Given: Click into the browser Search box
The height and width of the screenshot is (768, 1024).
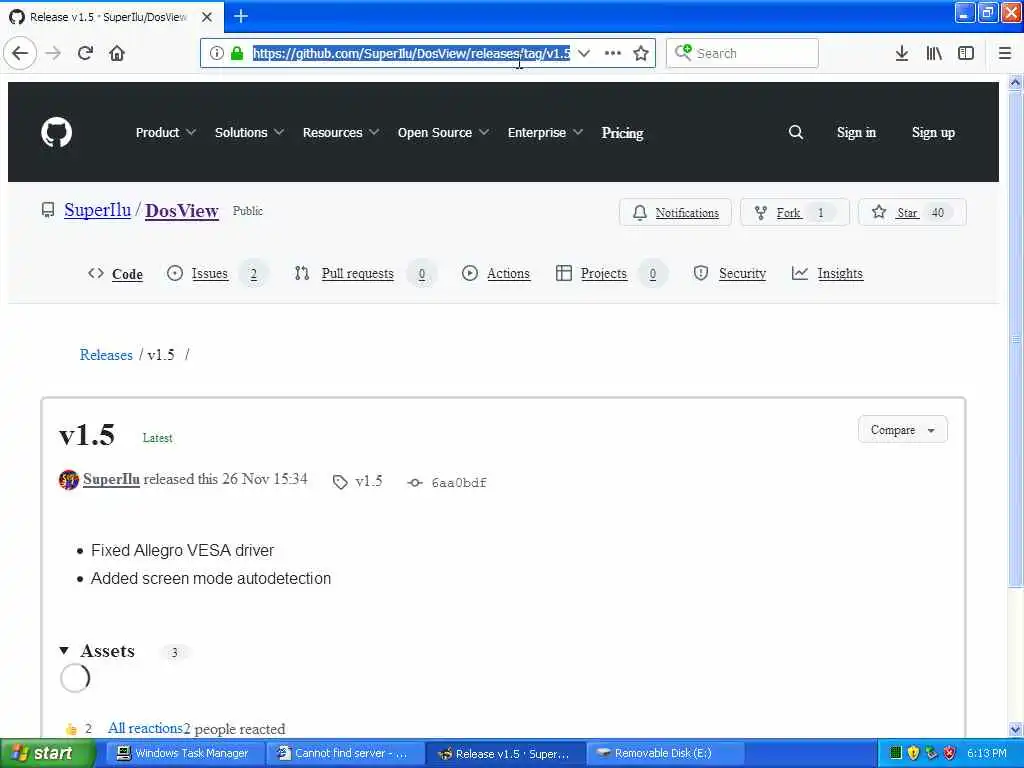Looking at the screenshot, I should 742,53.
